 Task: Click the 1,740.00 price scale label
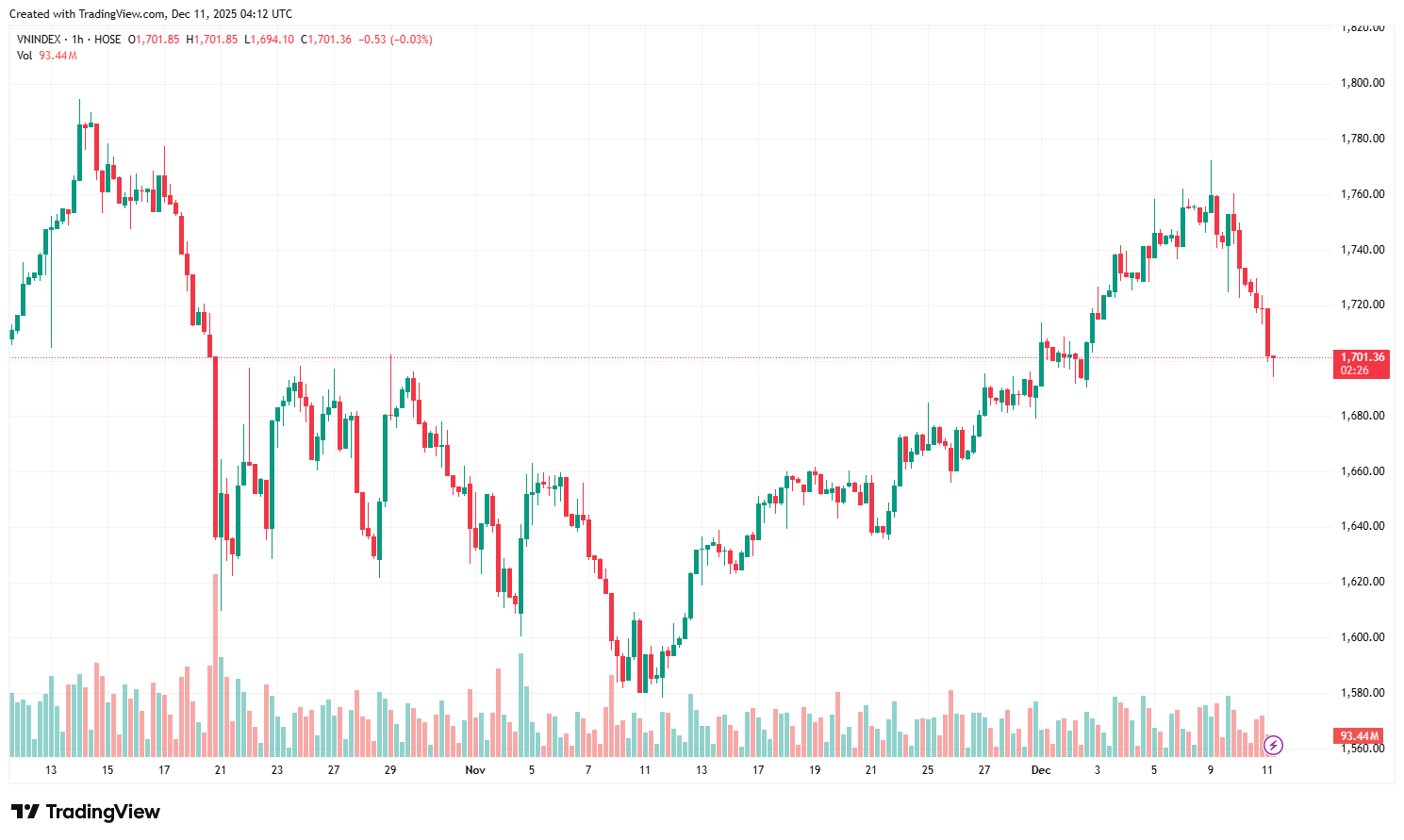click(1363, 250)
